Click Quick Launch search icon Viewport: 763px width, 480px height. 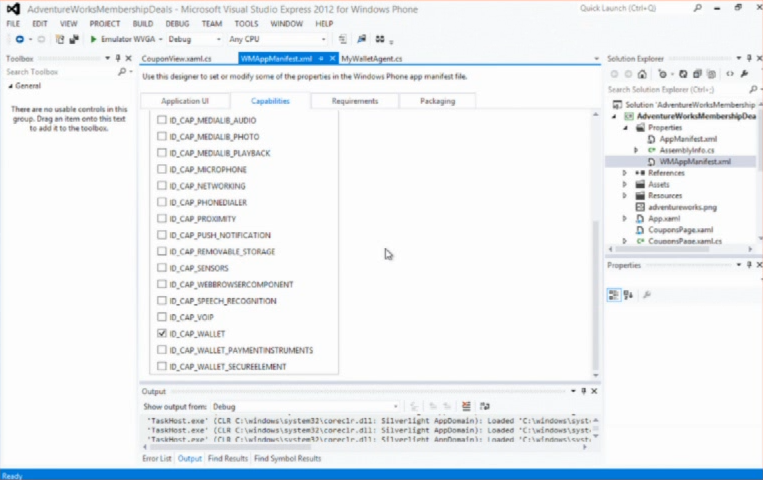pyautogui.click(x=698, y=8)
